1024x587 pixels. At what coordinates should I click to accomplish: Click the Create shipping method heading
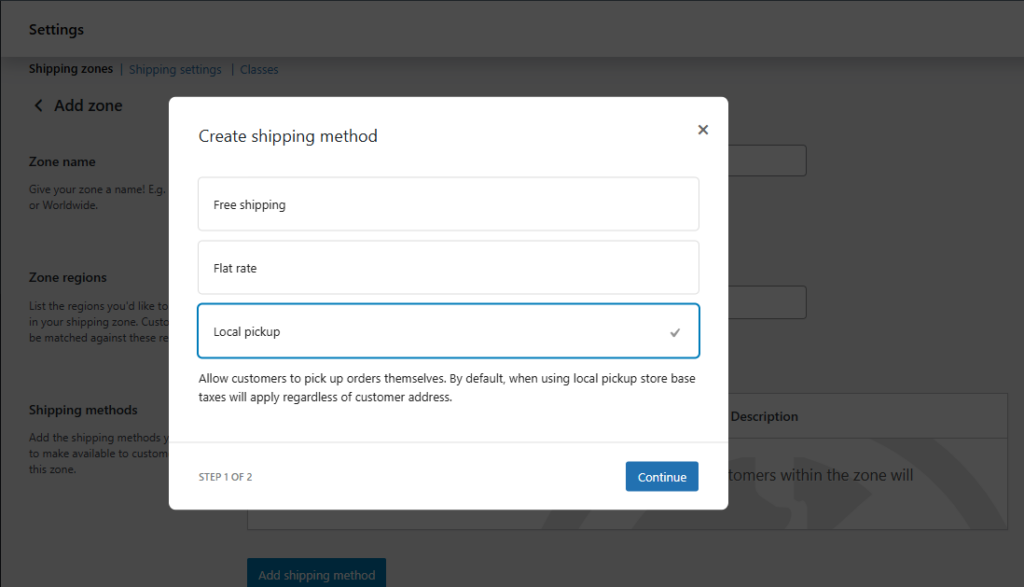click(288, 136)
